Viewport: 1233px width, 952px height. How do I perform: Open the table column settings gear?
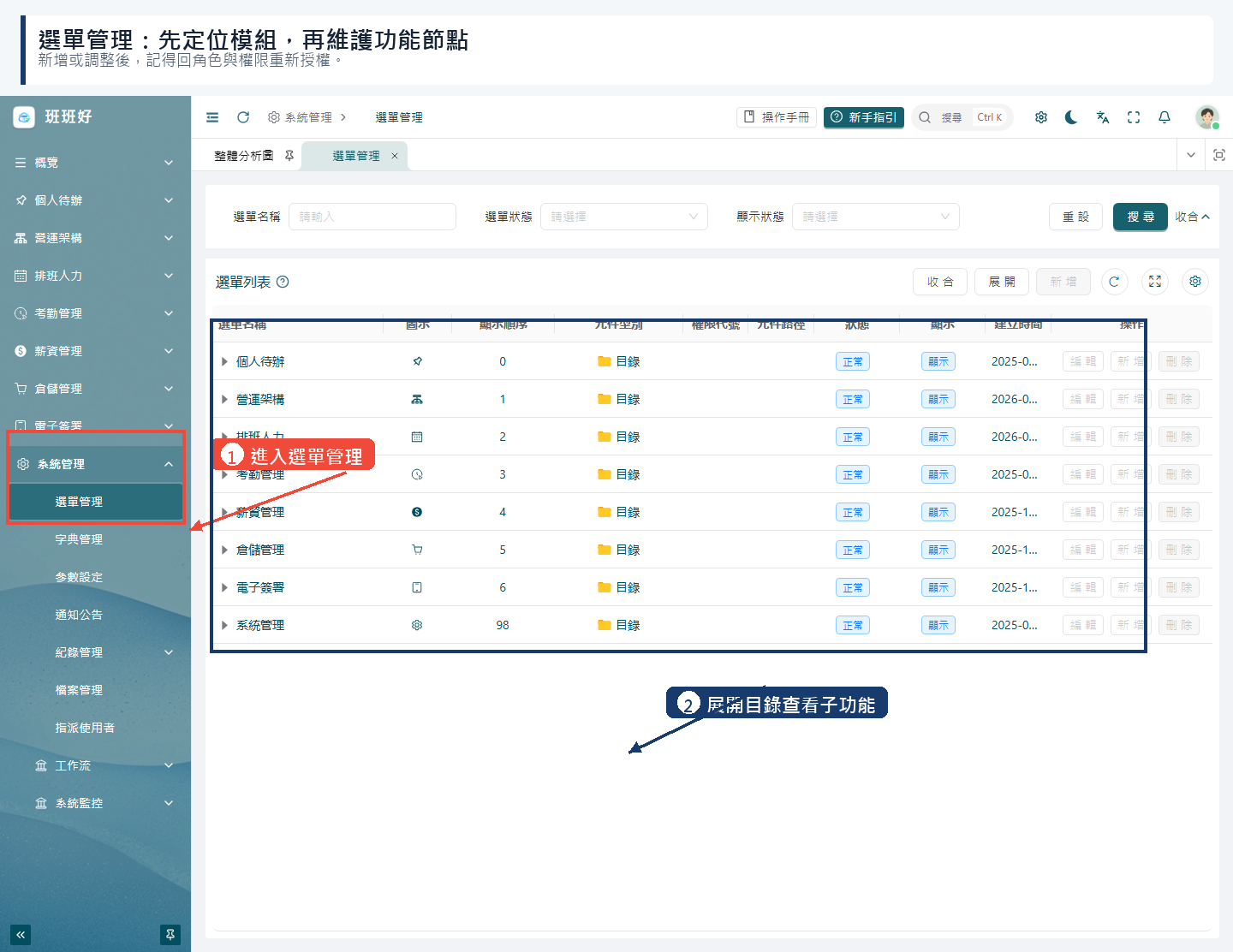tap(1195, 282)
